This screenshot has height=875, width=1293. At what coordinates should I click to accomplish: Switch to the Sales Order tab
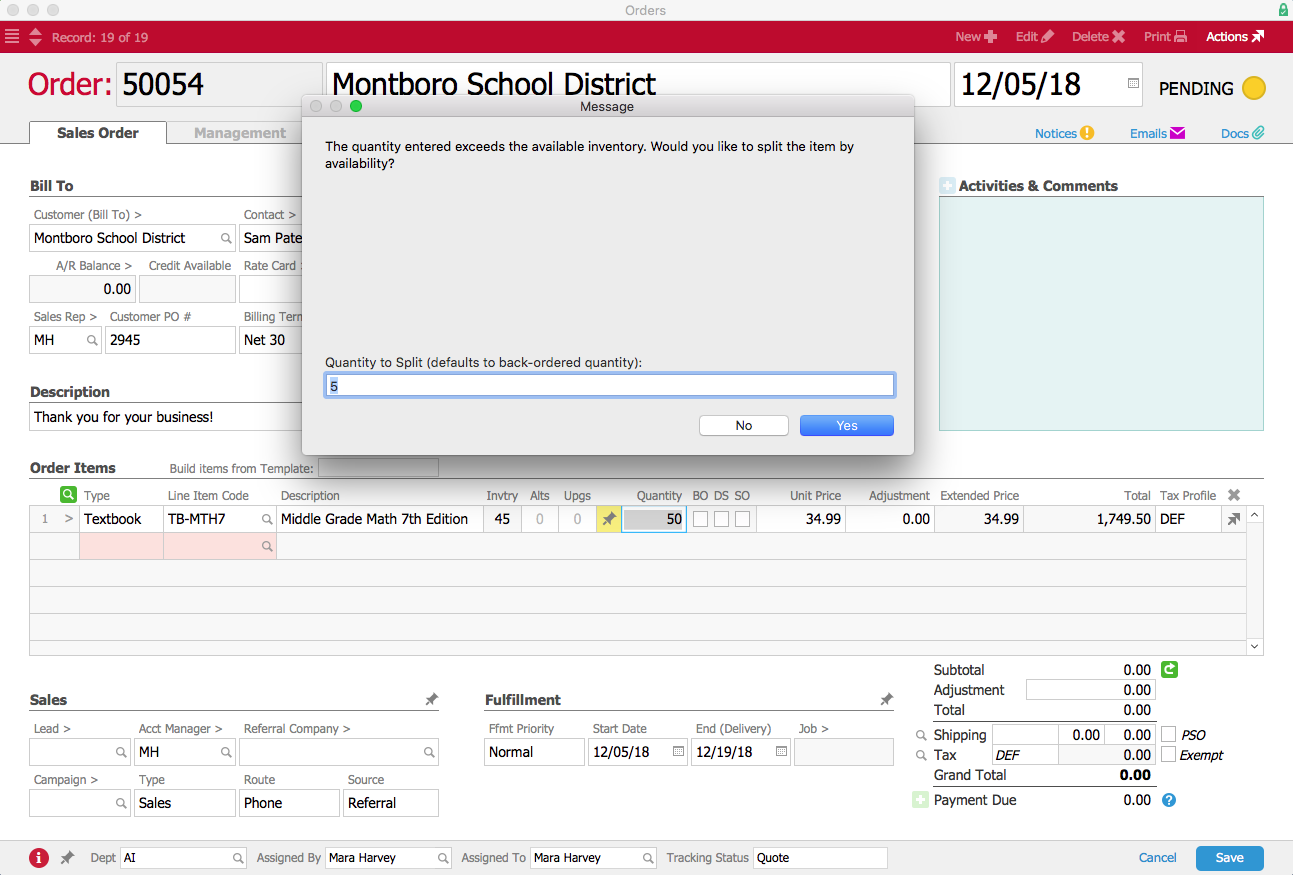tap(98, 133)
